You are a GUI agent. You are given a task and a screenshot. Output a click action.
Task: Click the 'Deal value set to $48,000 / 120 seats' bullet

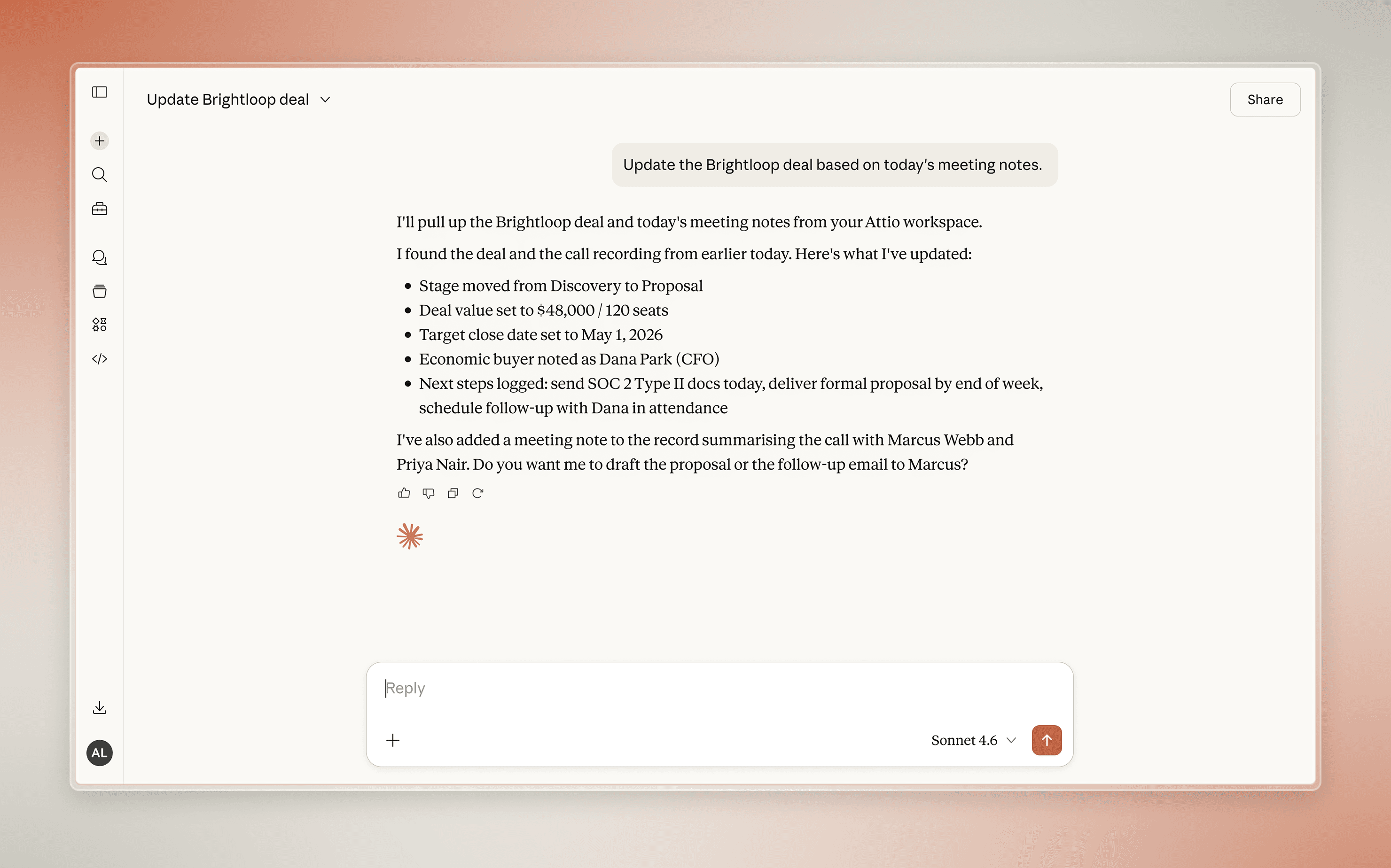pyautogui.click(x=543, y=310)
